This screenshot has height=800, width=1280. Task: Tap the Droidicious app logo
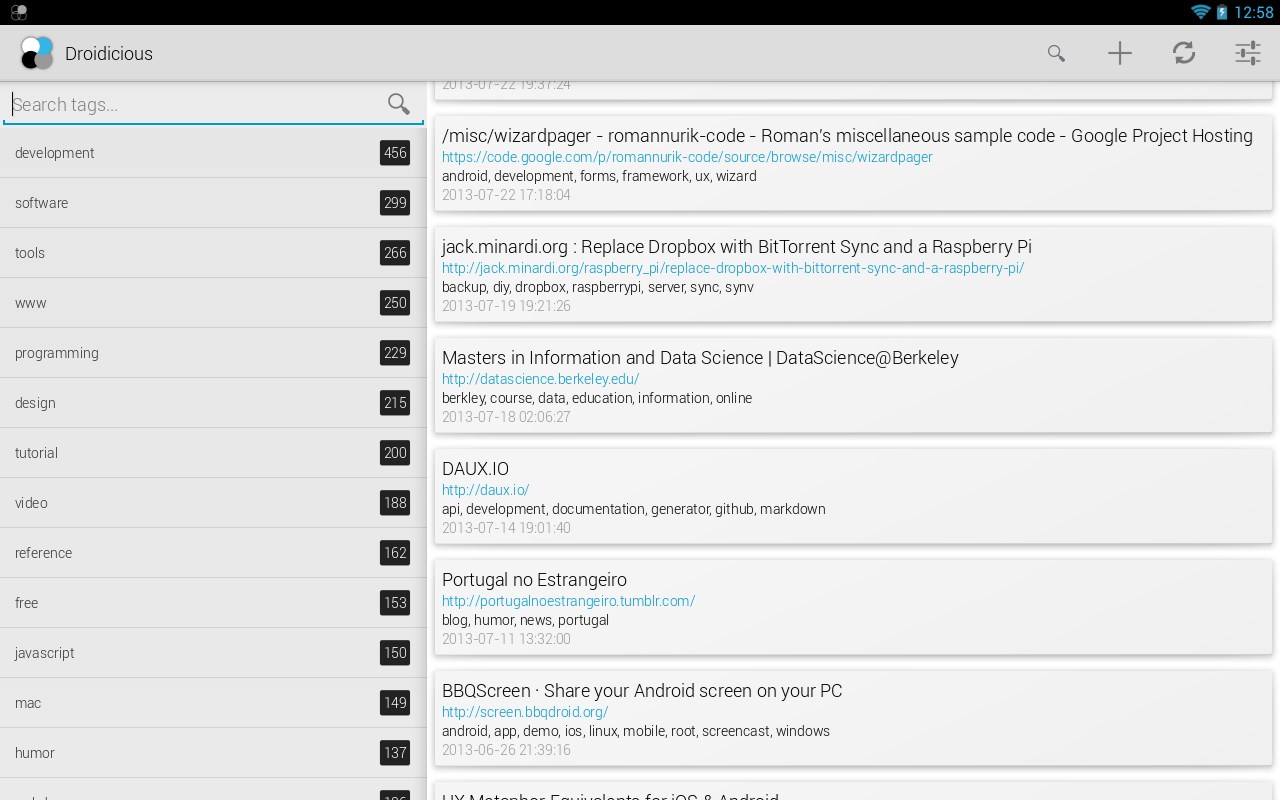tap(36, 53)
